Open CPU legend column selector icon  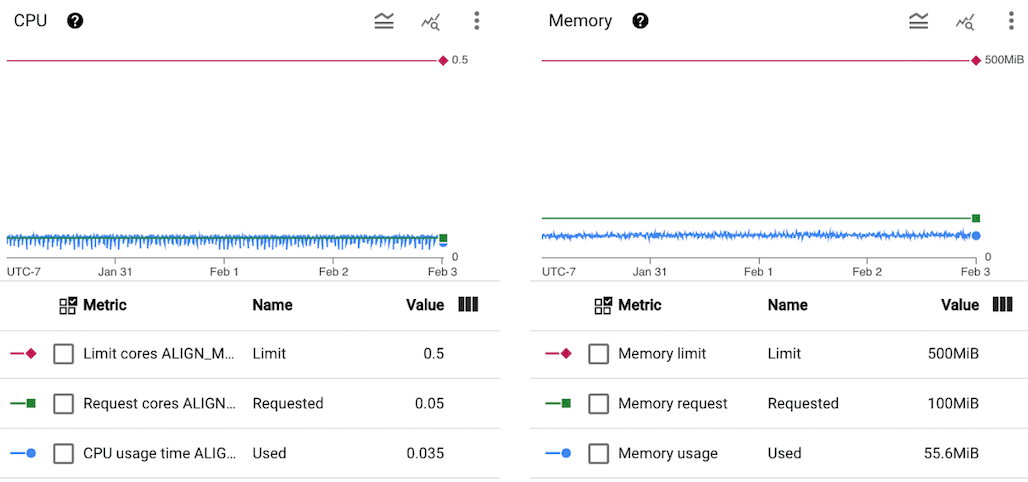click(468, 304)
